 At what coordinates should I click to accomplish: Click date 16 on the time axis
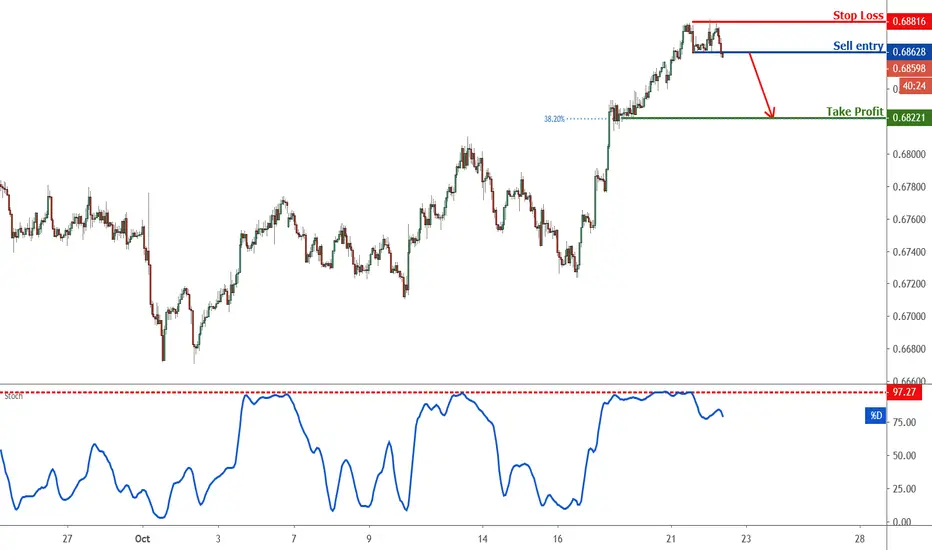(x=558, y=539)
